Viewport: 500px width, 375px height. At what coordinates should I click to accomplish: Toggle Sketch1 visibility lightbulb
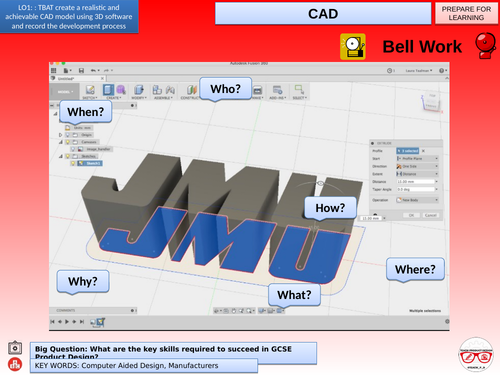pos(73,163)
